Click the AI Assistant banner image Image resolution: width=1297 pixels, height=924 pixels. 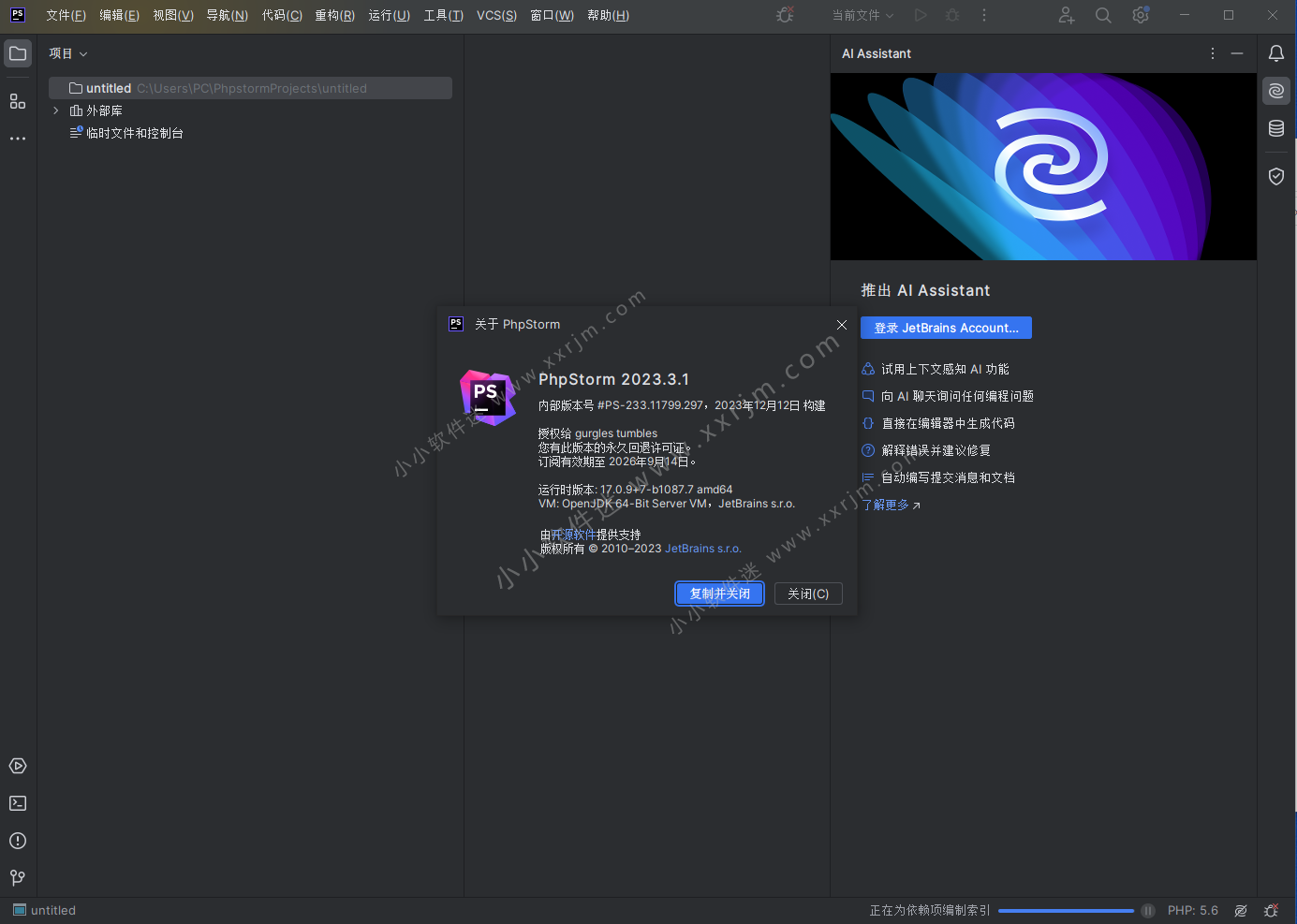point(1043,167)
